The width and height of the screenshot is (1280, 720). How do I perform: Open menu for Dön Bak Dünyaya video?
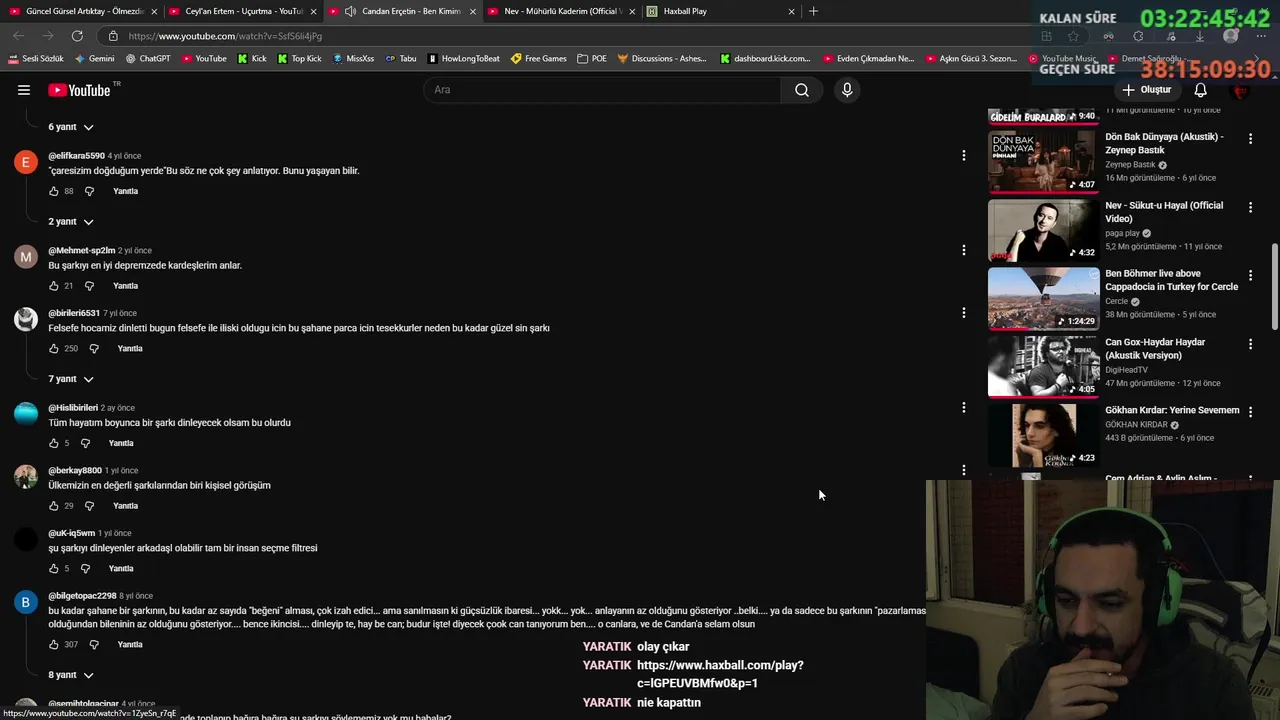tap(1250, 139)
